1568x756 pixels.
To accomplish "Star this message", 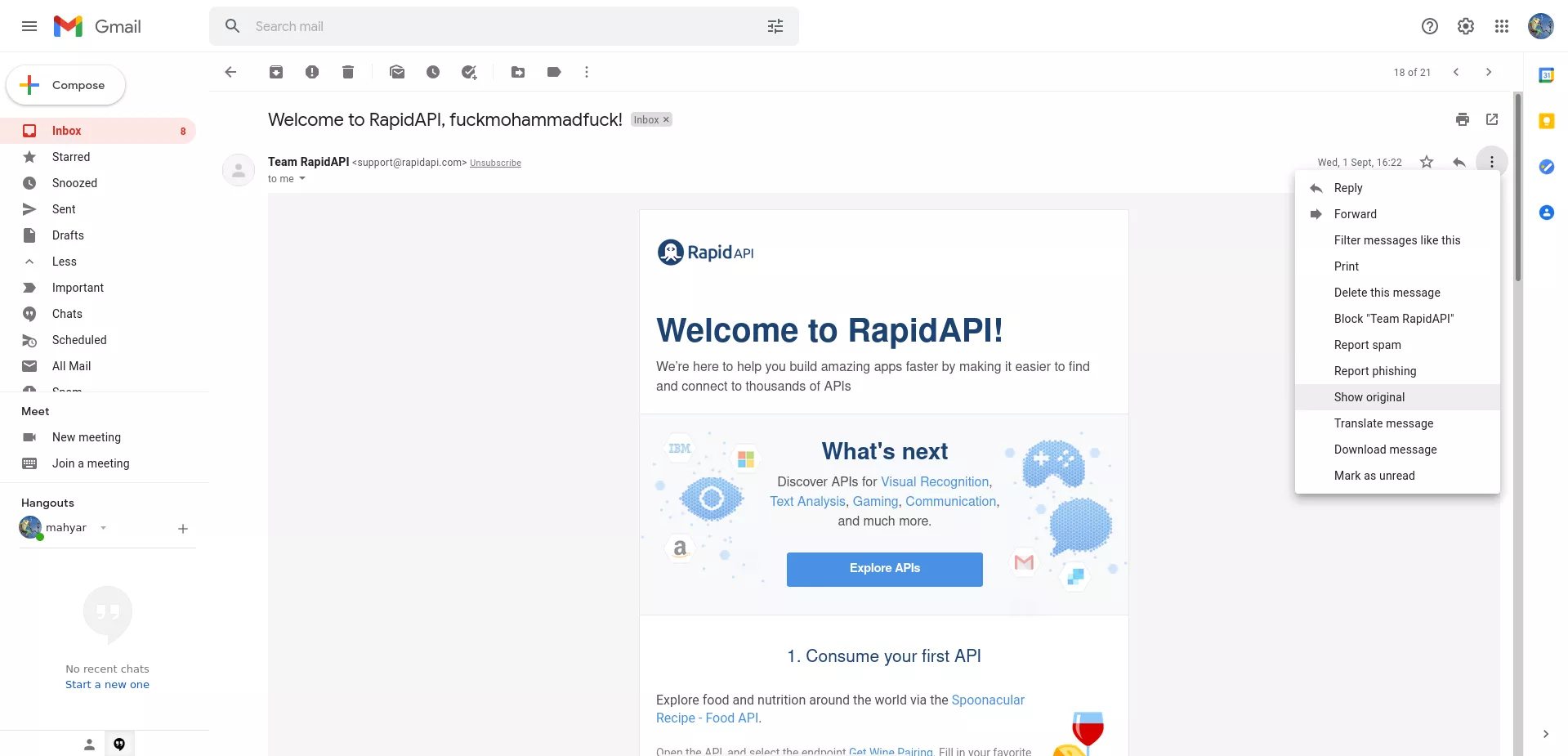I will tap(1427, 162).
